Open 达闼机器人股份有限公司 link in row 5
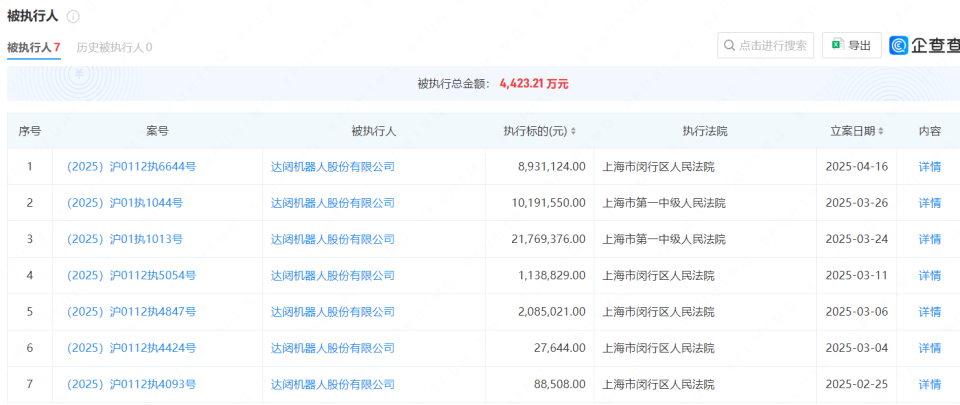The height and width of the screenshot is (405, 960). (333, 312)
